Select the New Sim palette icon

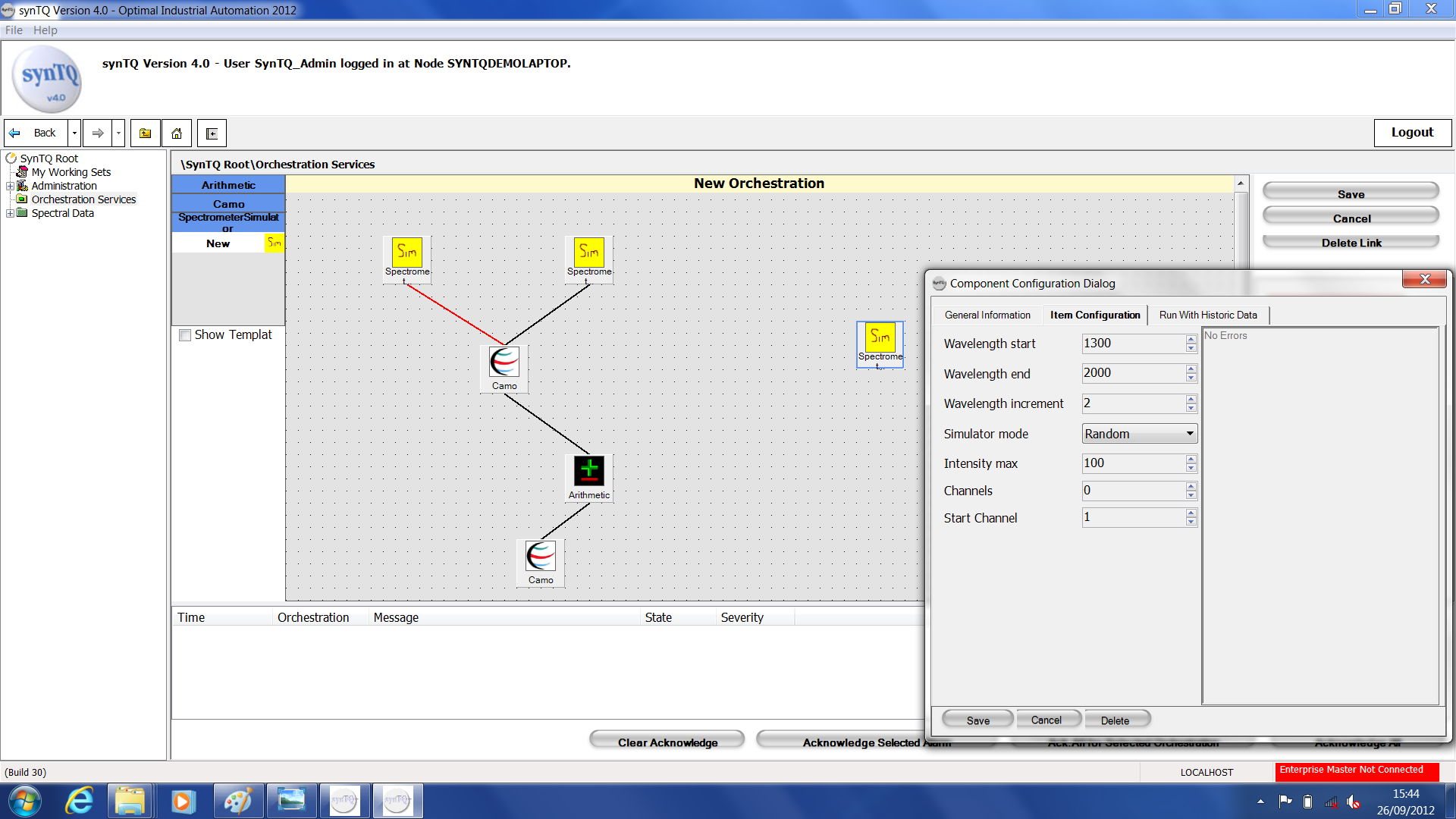coord(274,243)
